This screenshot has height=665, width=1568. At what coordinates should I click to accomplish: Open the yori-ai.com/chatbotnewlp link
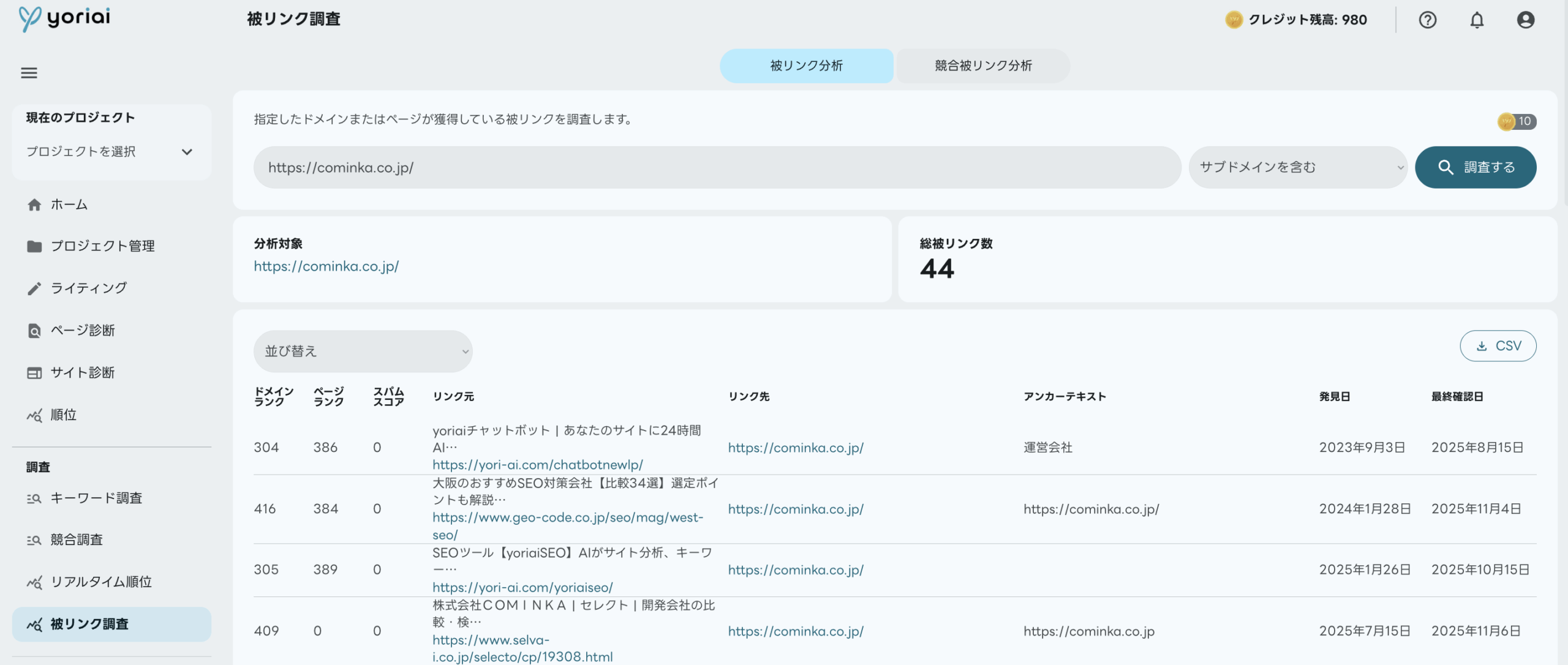537,465
